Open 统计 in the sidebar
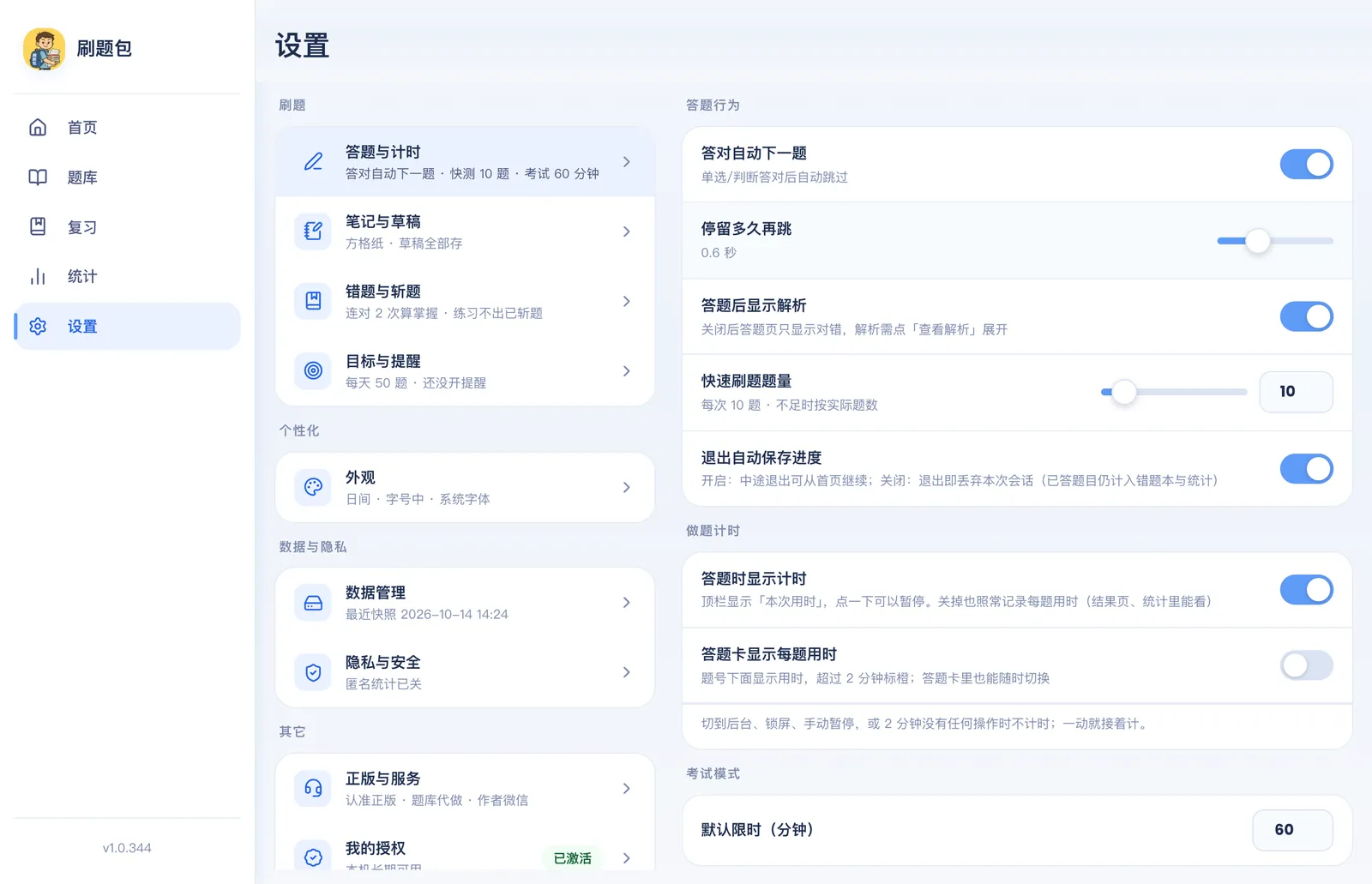The width and height of the screenshot is (1372, 884). 127,277
